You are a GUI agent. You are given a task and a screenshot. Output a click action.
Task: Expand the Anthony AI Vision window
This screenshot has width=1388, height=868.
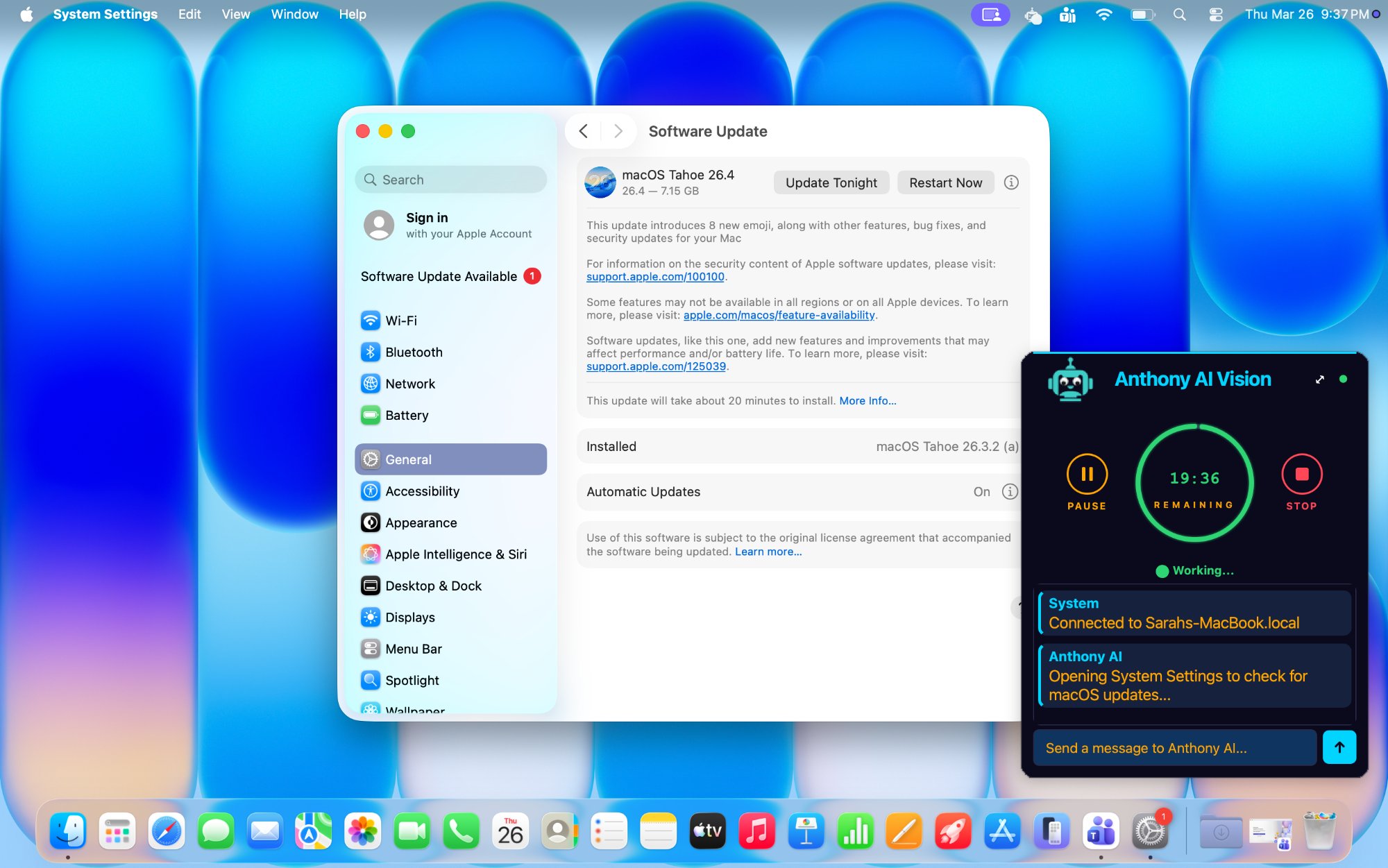pos(1319,379)
